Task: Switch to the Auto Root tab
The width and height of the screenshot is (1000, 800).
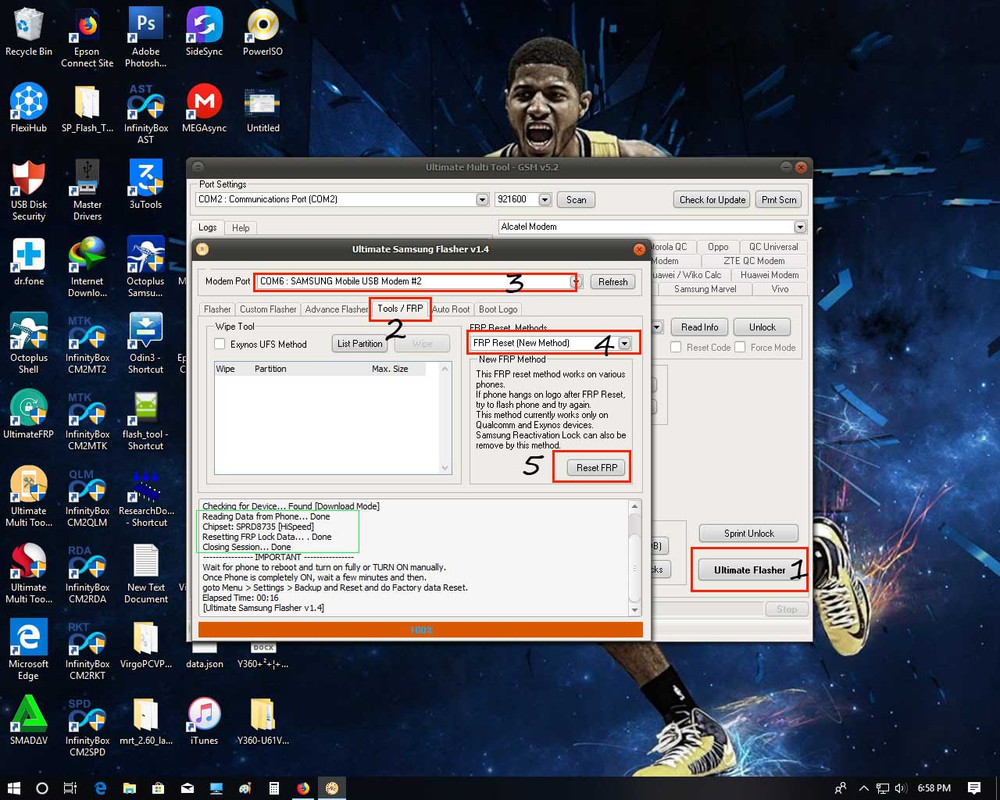Action: point(451,309)
